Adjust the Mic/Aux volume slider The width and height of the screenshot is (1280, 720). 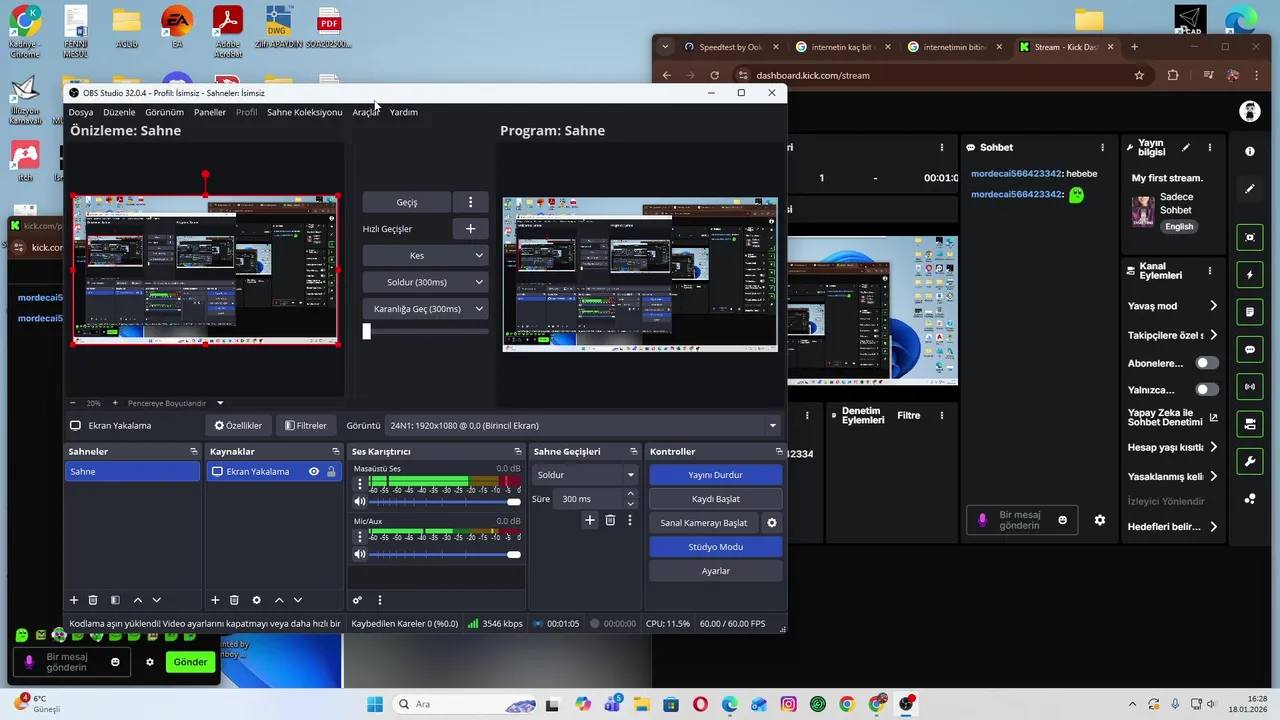[x=446, y=554]
